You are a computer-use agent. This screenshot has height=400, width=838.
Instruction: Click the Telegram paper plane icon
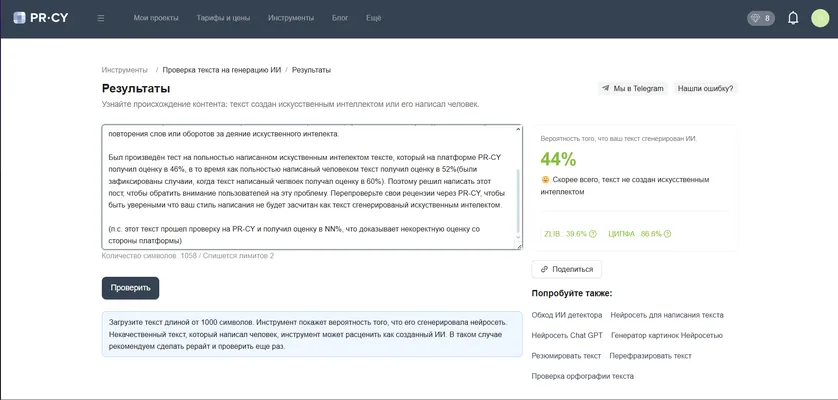coord(606,89)
